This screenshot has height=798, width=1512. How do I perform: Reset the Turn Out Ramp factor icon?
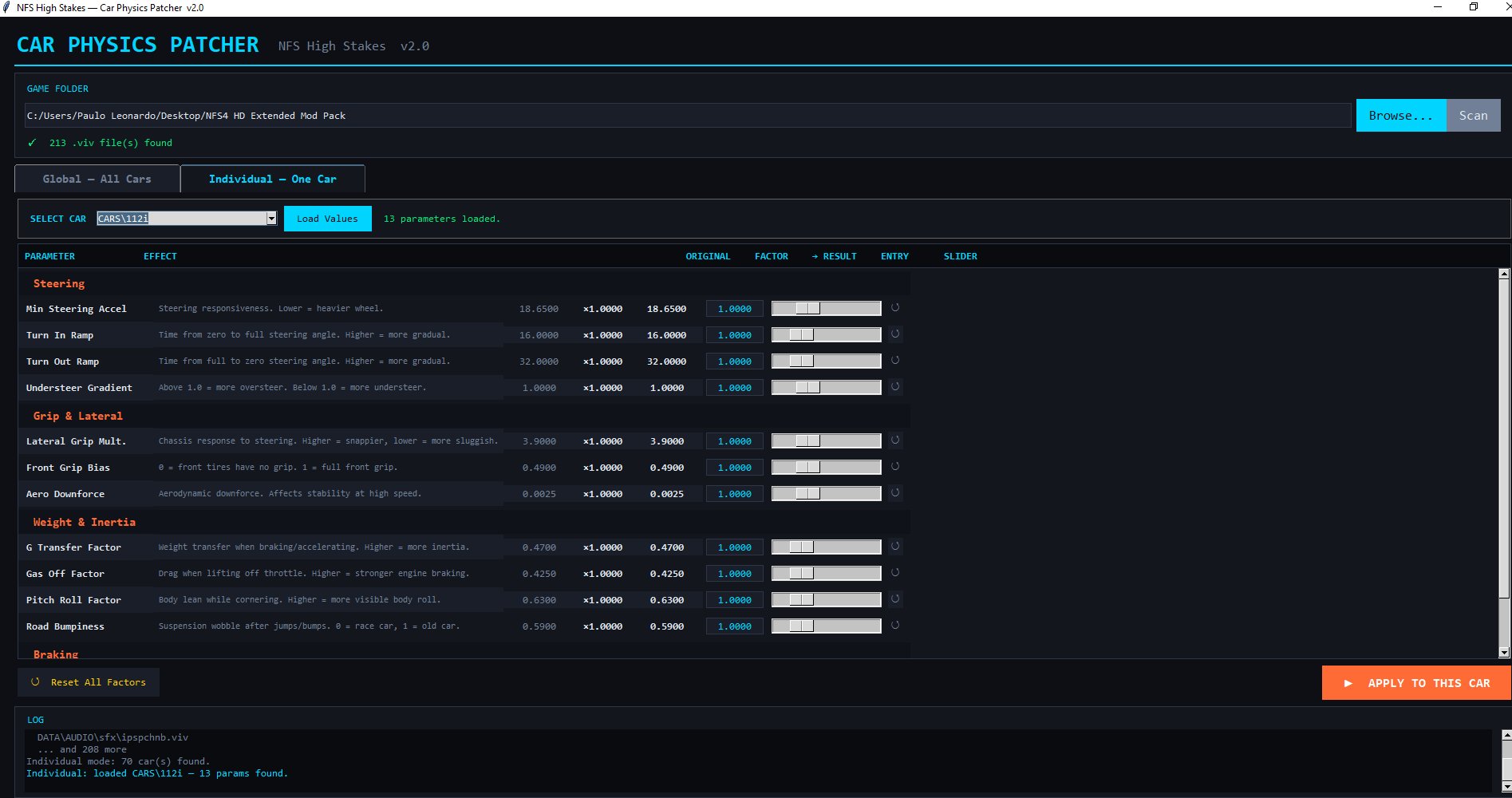[x=895, y=361]
